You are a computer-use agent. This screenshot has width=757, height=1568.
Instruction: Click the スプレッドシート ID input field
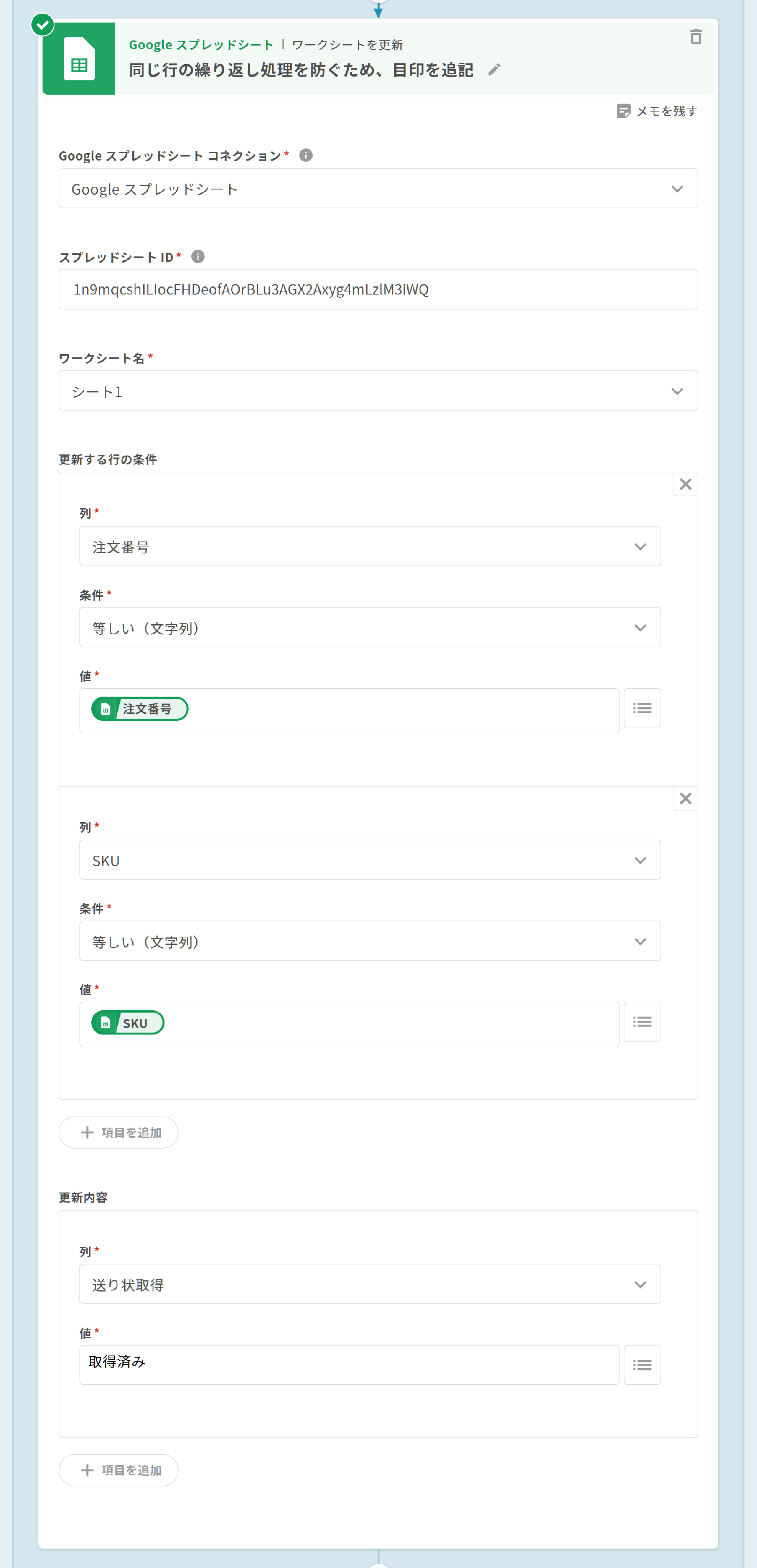(x=378, y=289)
